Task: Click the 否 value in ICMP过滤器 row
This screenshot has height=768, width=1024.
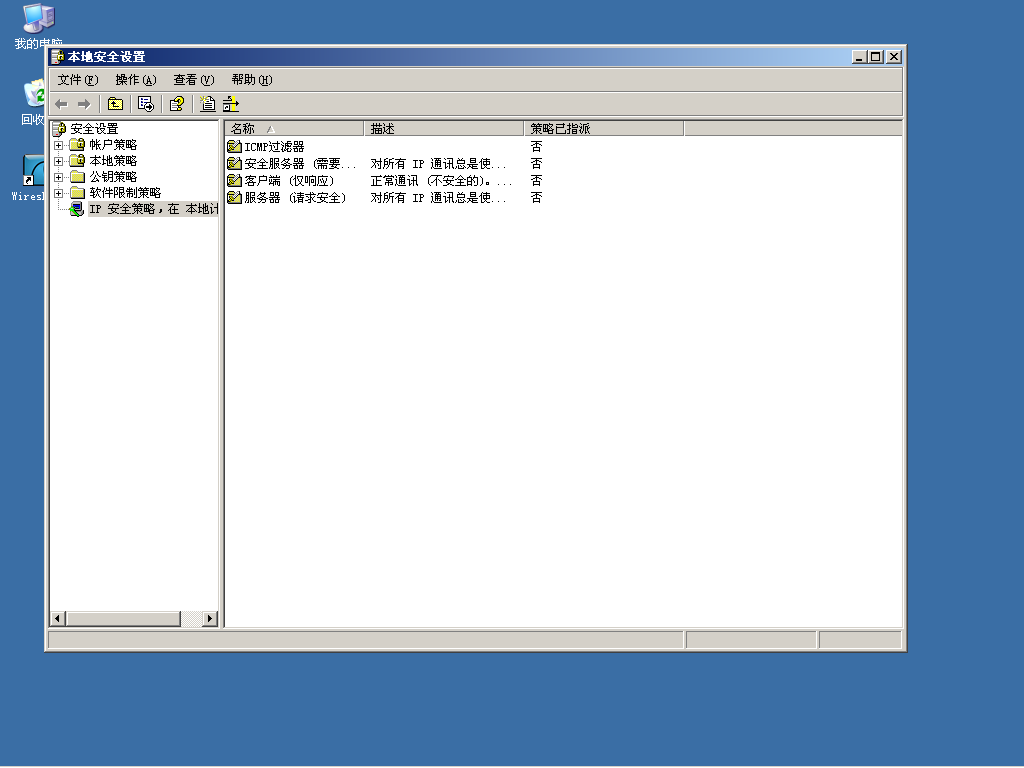Action: coord(536,146)
